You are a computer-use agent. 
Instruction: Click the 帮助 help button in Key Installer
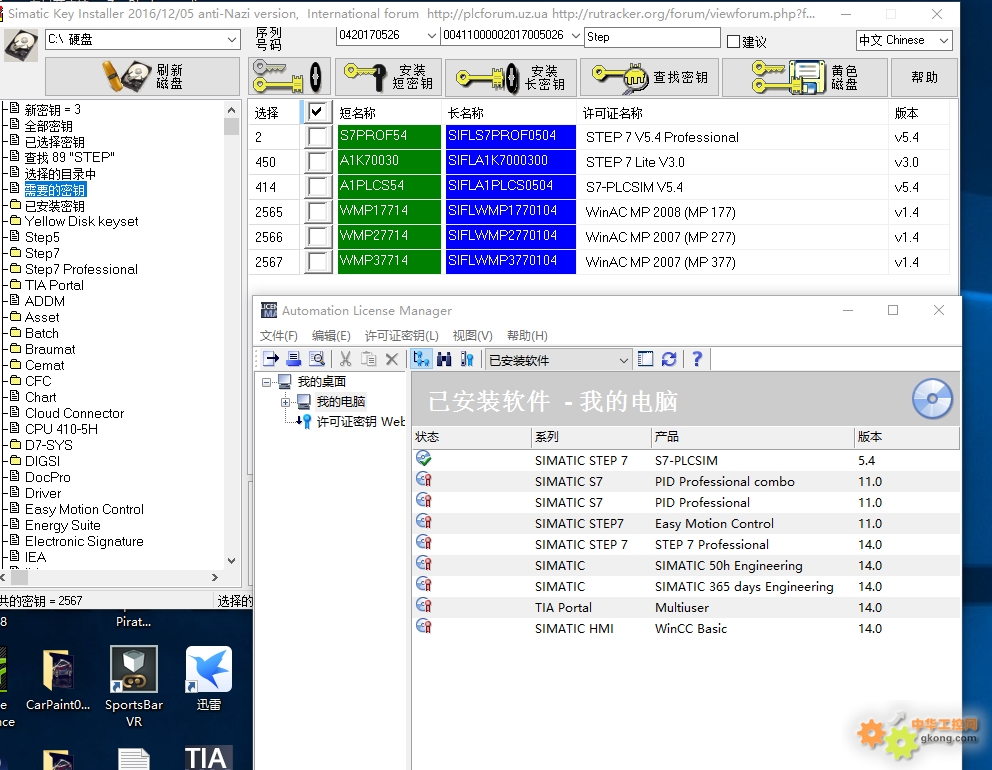coord(924,77)
